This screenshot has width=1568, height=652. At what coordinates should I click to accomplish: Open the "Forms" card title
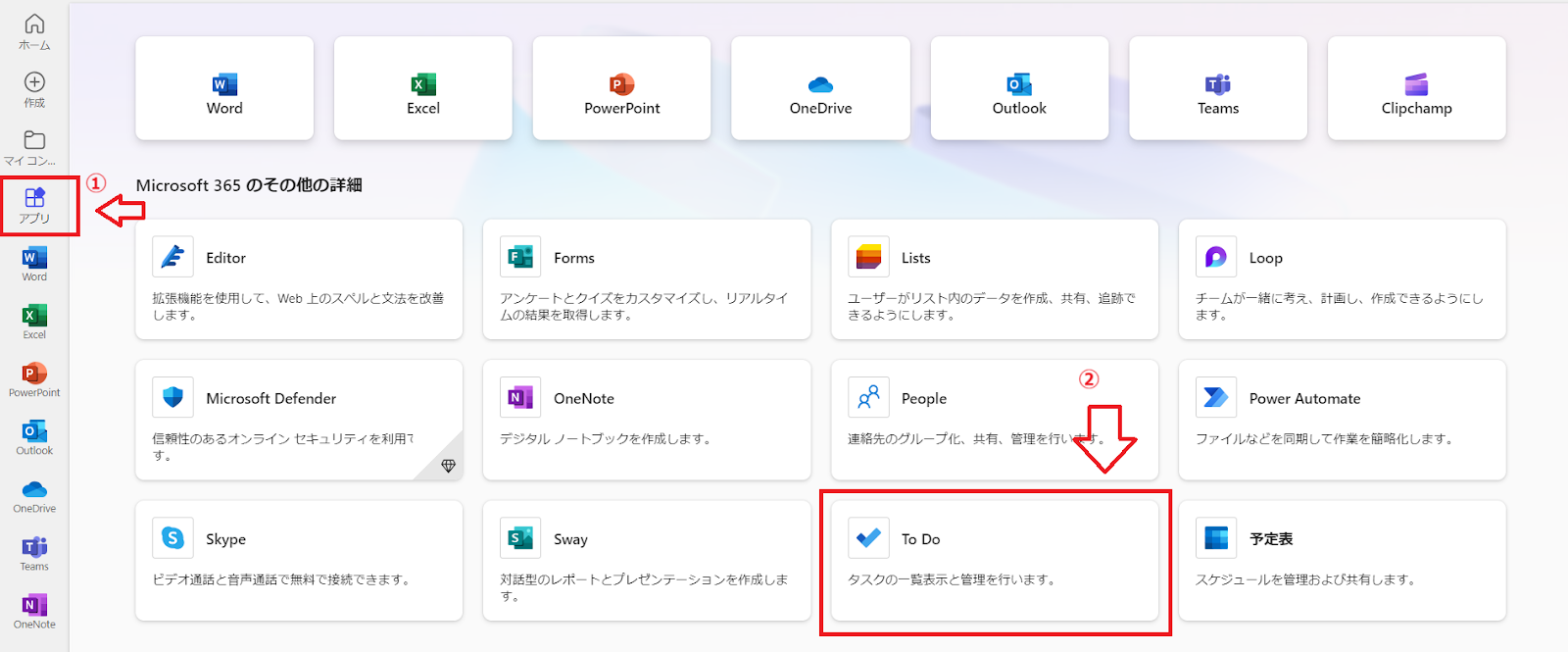point(574,258)
